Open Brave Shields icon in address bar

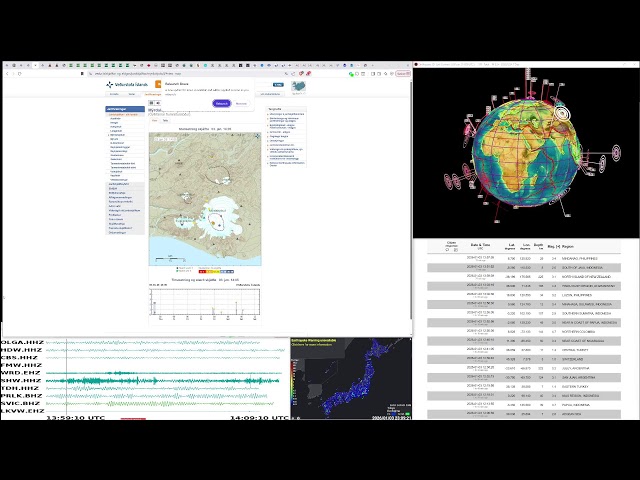click(302, 73)
